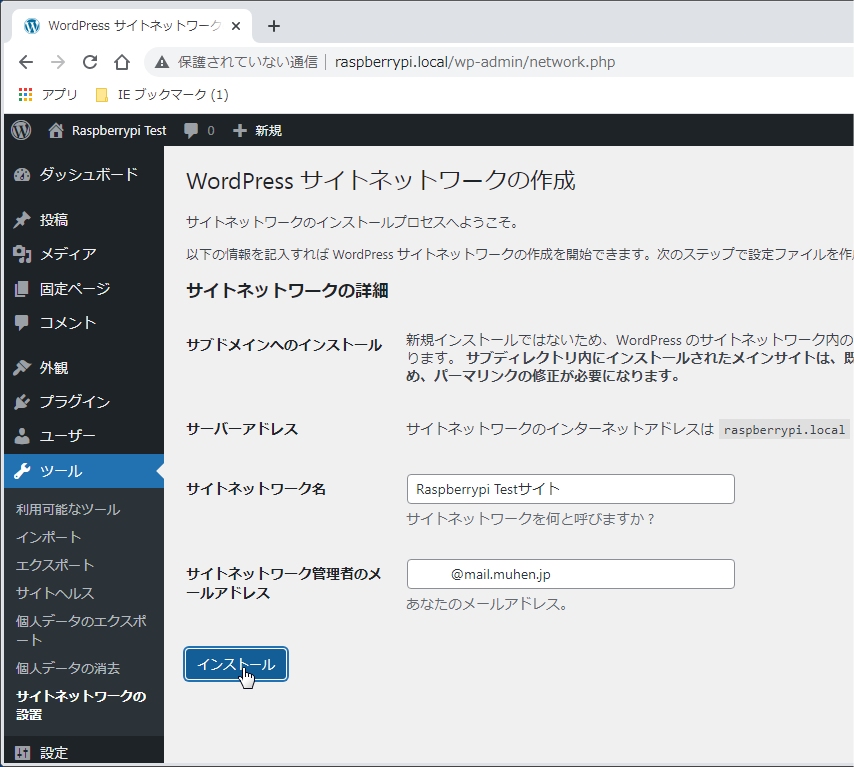Open the IE ブックマーク bookmark folder
The image size is (854, 767).
(x=161, y=95)
